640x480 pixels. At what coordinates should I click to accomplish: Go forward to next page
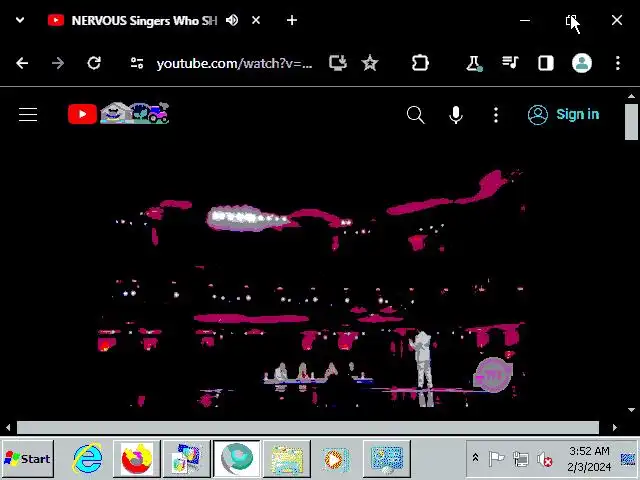(x=58, y=63)
